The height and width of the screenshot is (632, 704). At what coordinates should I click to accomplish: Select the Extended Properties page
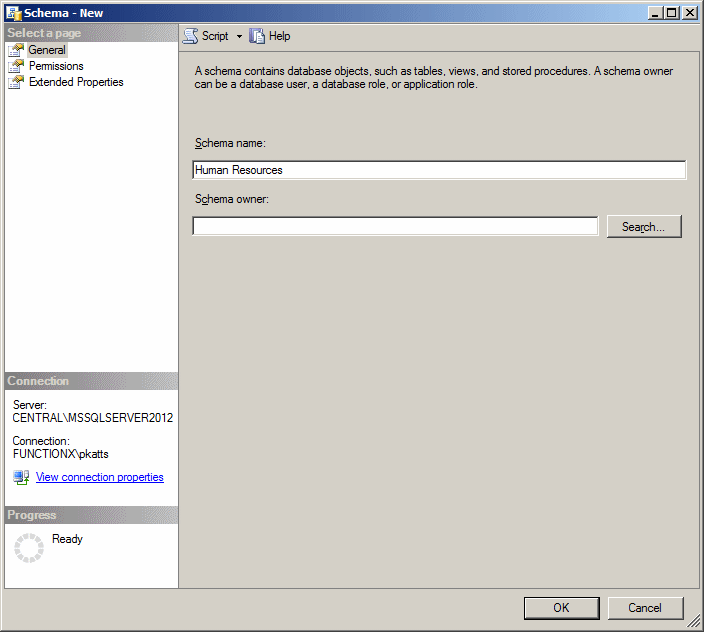click(76, 82)
